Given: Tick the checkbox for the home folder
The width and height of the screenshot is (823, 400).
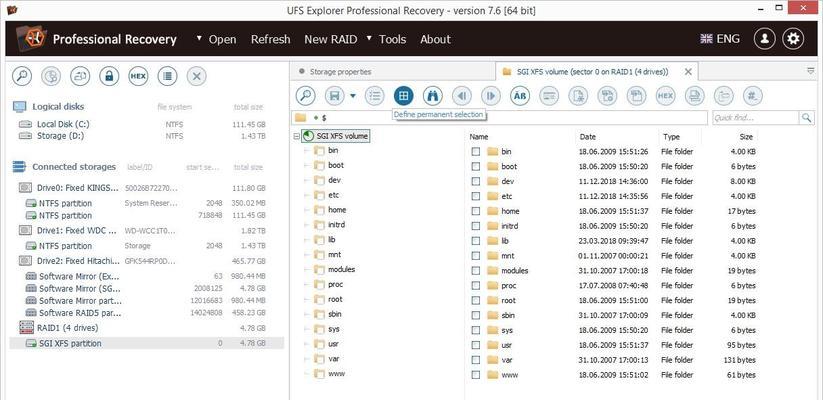Looking at the screenshot, I should pyautogui.click(x=476, y=211).
